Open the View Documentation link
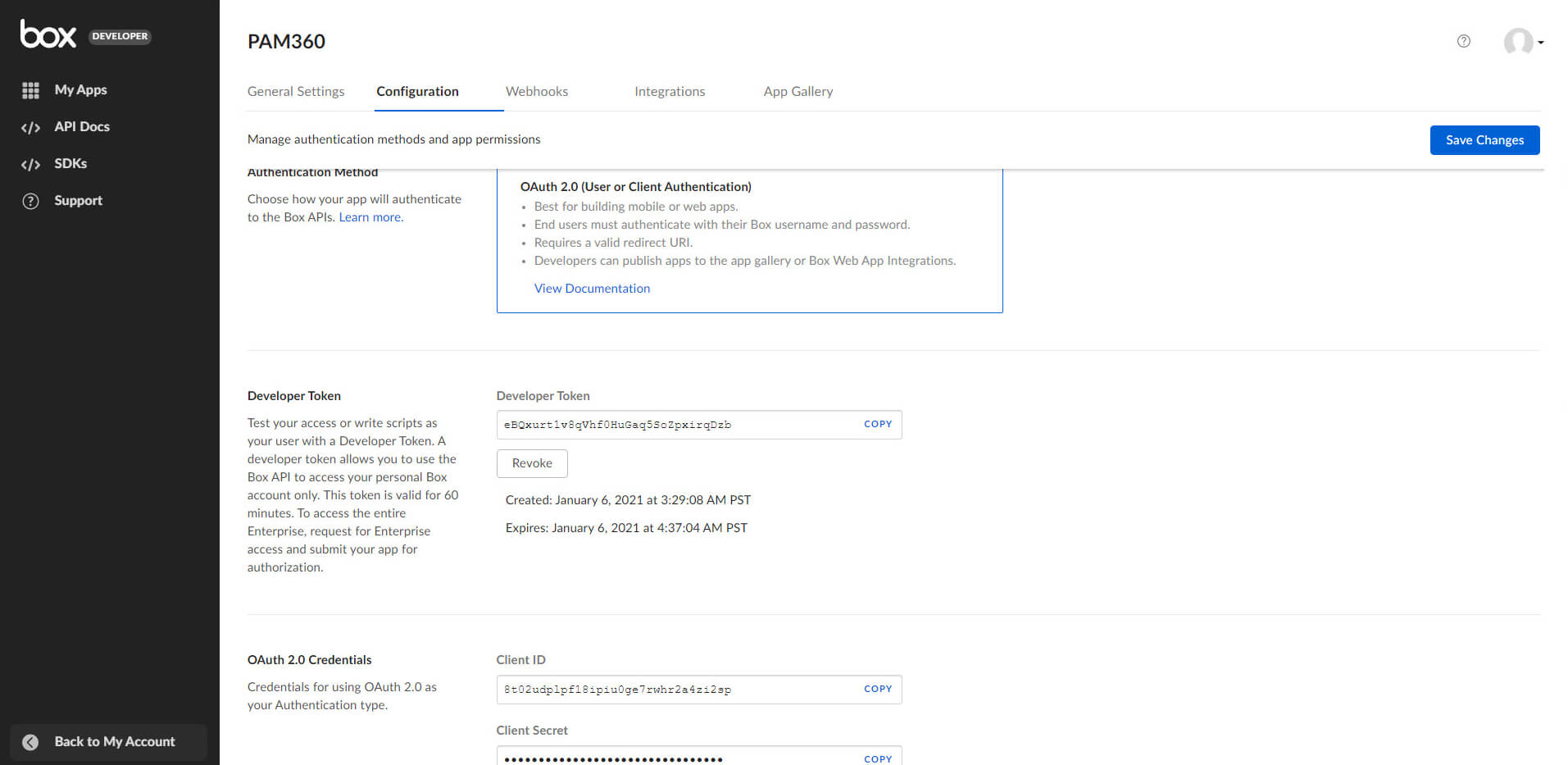Image resolution: width=1568 pixels, height=765 pixels. coord(592,289)
